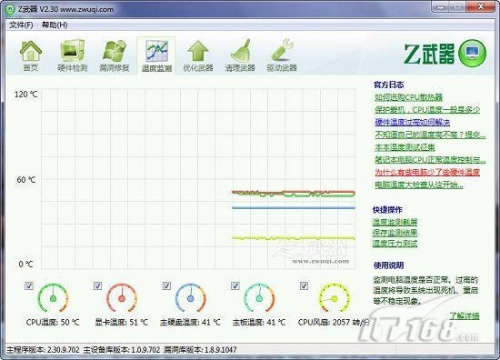Click the 使用说明 heading
Image resolution: width=500 pixels, height=360 pixels.
(389, 265)
